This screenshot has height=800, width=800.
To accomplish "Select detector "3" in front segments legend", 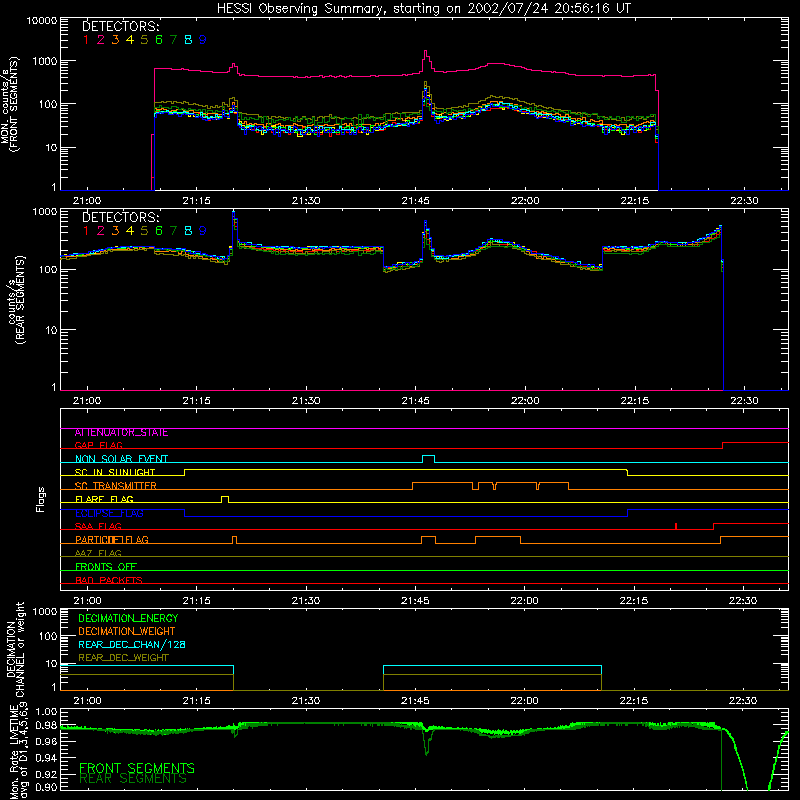I will point(115,40).
